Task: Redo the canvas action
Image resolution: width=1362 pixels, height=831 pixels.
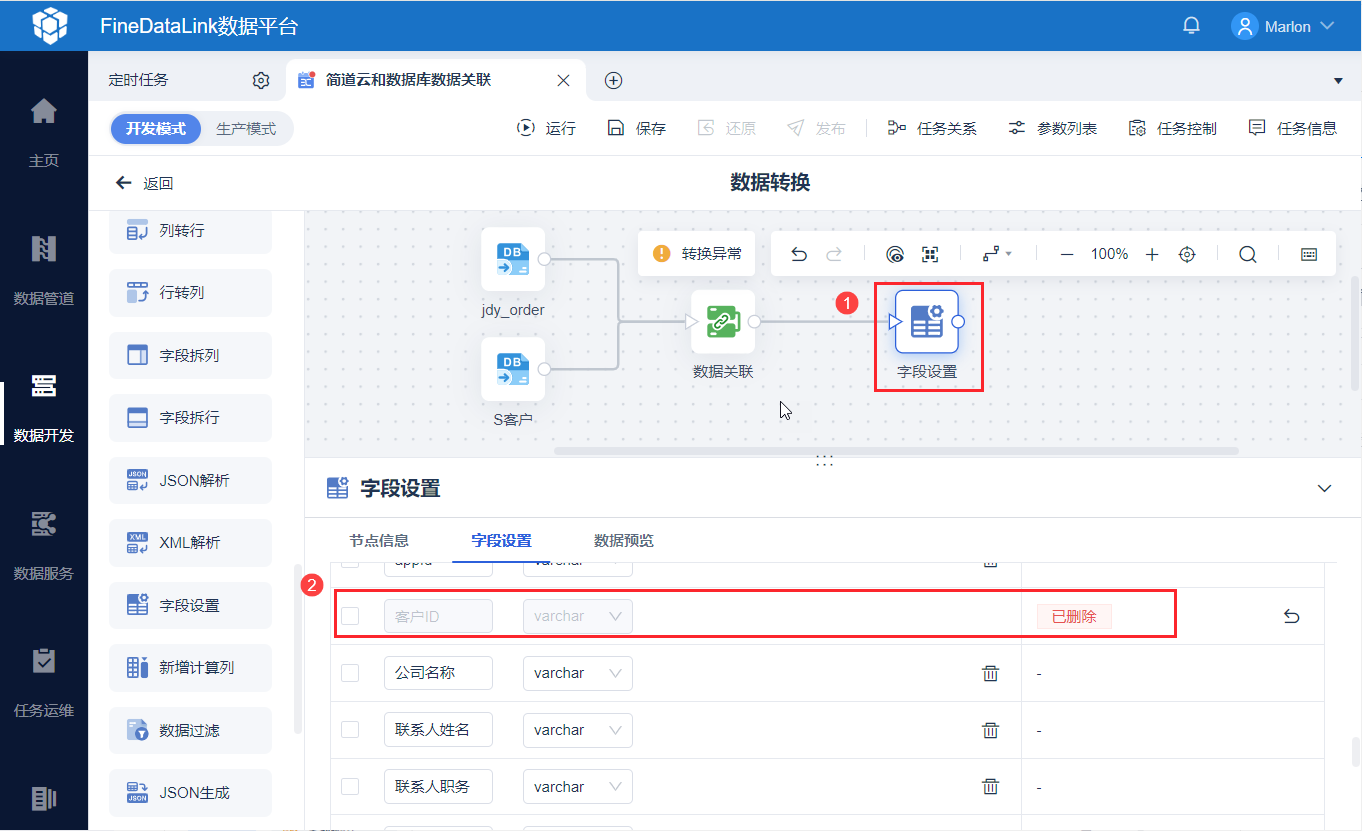Action: pyautogui.click(x=834, y=254)
